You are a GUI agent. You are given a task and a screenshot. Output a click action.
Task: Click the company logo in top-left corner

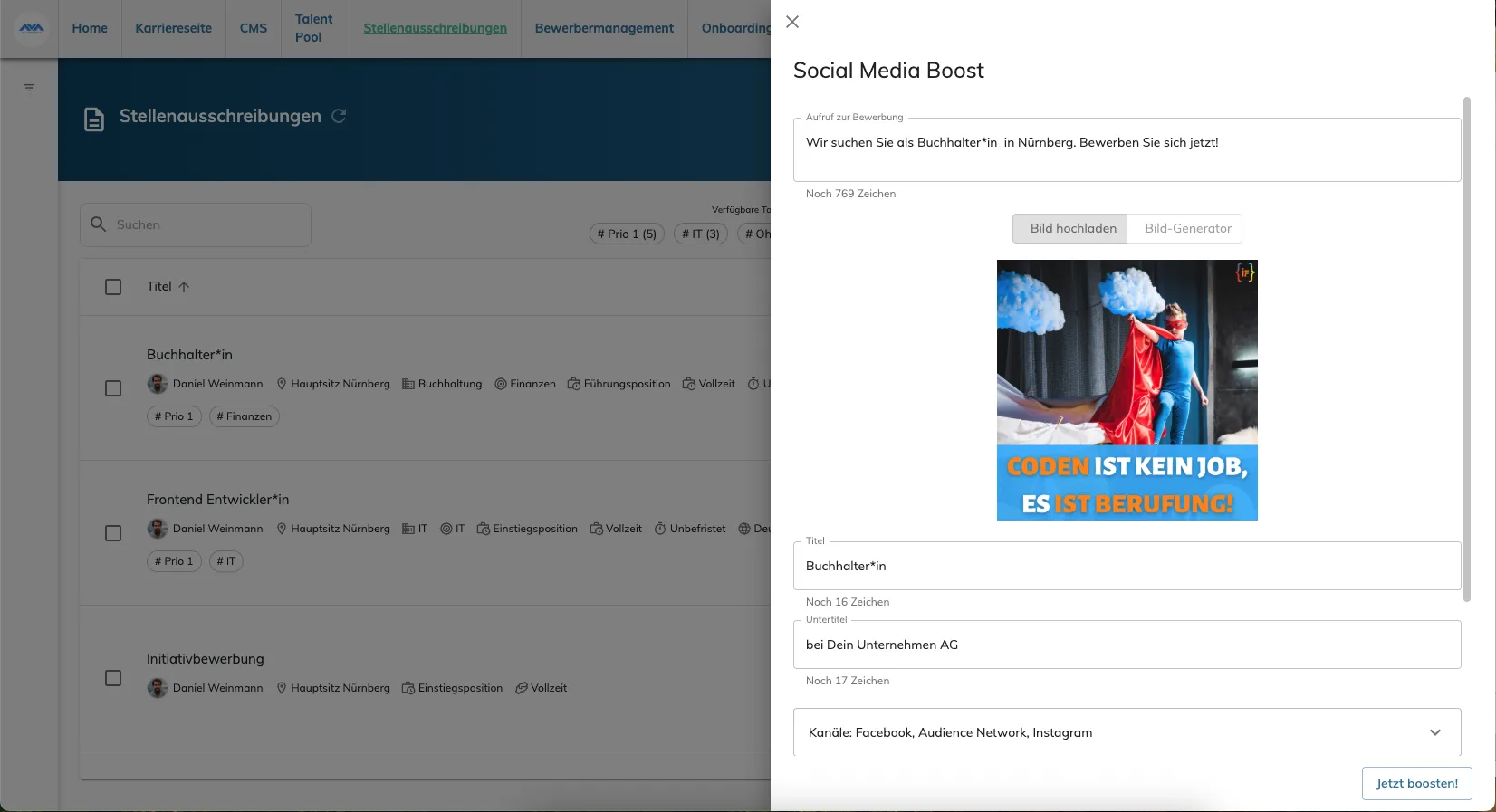(32, 28)
